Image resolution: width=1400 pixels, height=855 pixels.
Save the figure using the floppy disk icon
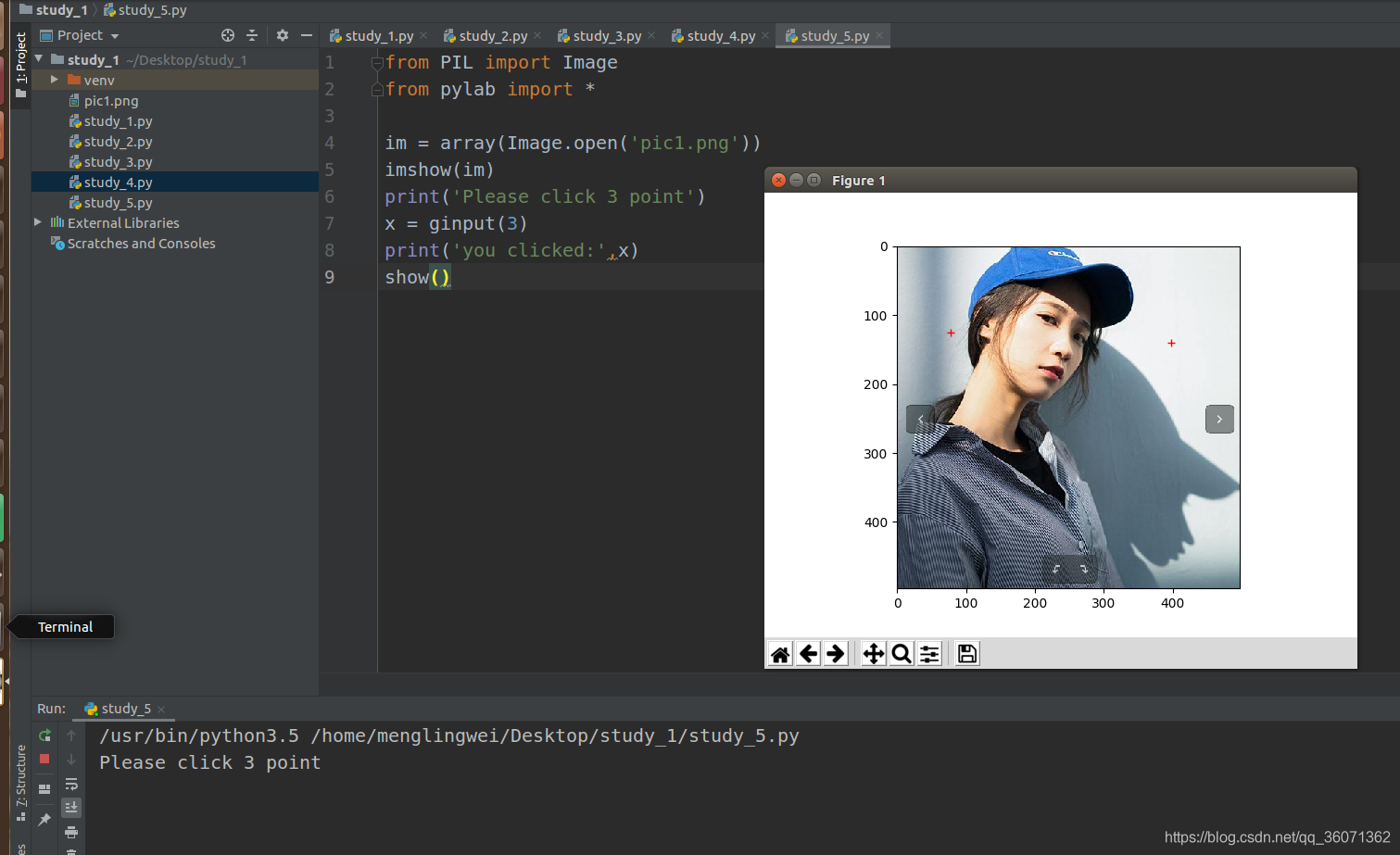(x=966, y=653)
